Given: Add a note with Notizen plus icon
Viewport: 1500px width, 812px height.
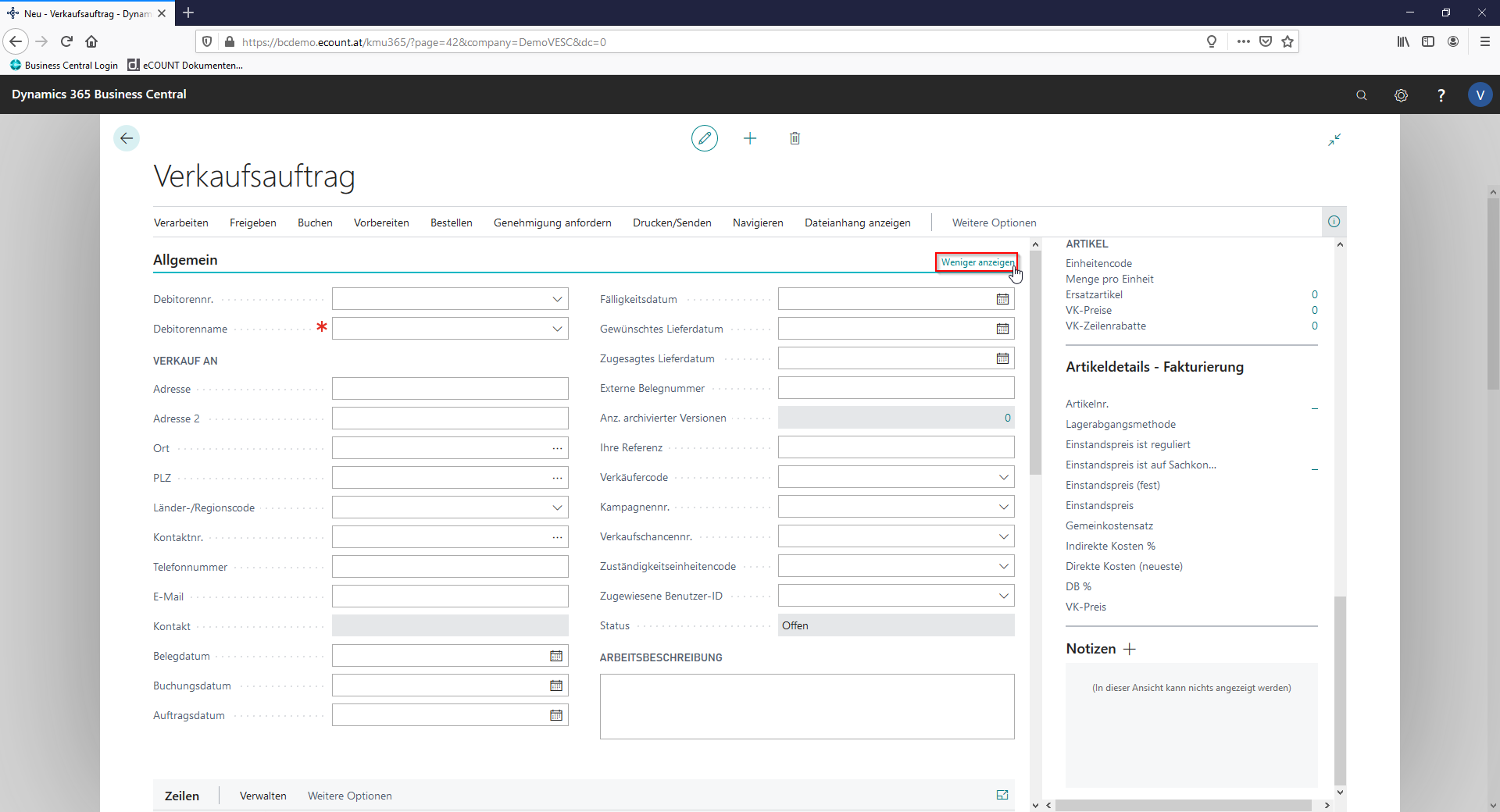Looking at the screenshot, I should 1130,649.
